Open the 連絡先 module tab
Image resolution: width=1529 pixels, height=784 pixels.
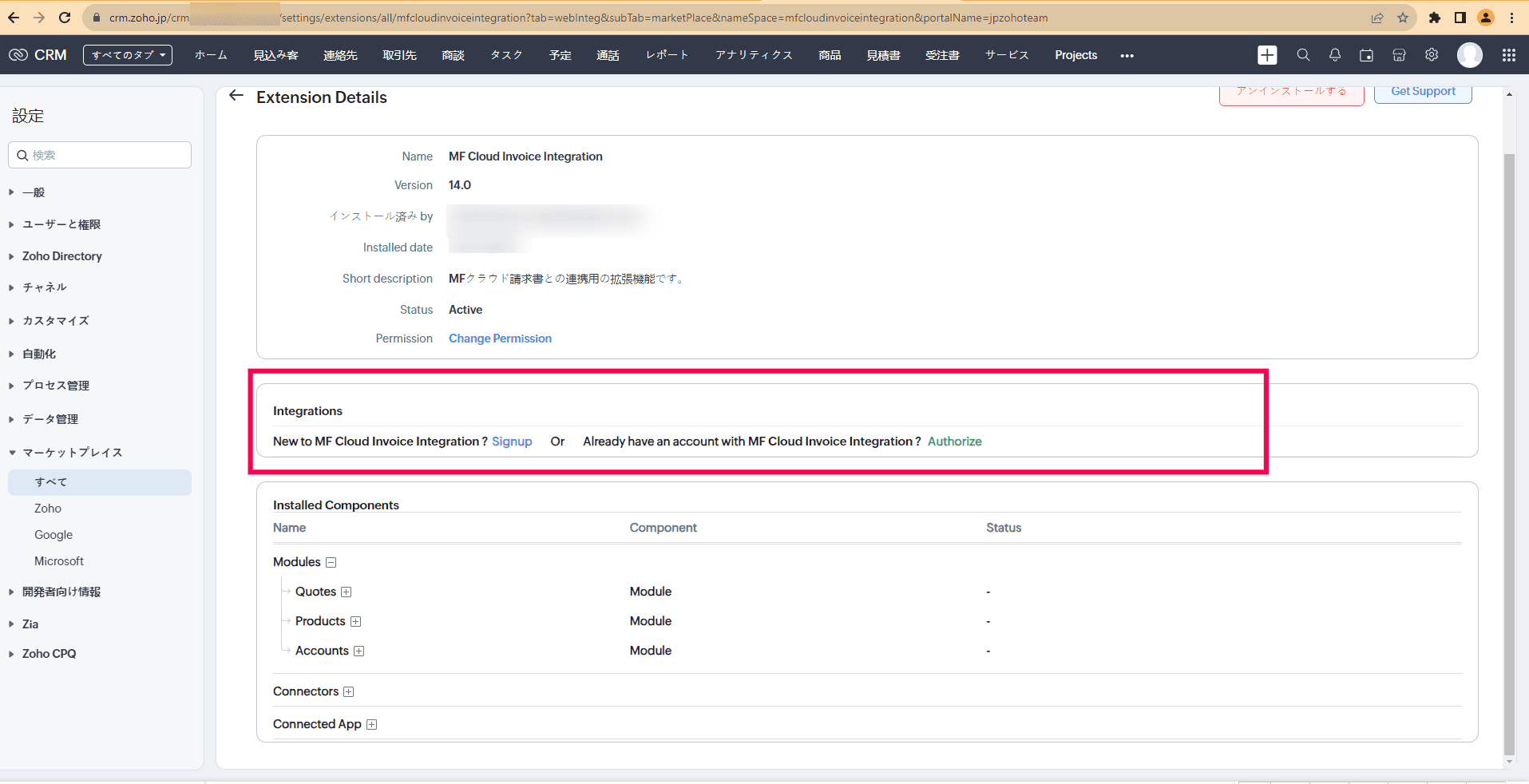[340, 55]
